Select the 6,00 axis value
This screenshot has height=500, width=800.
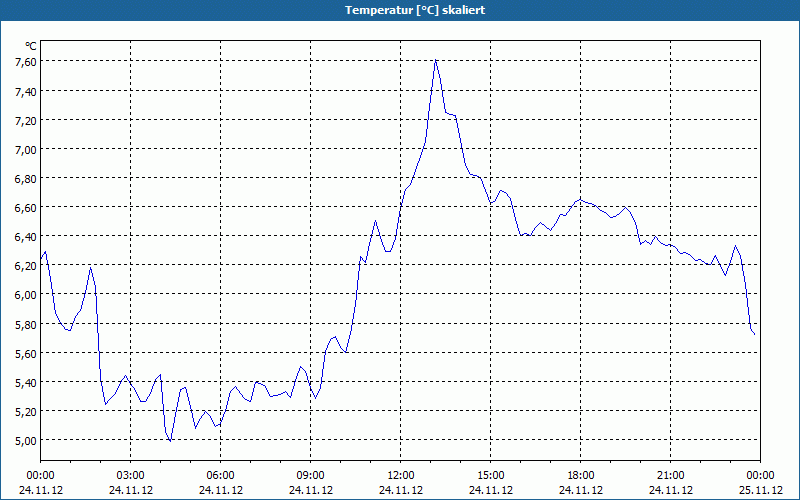26,295
